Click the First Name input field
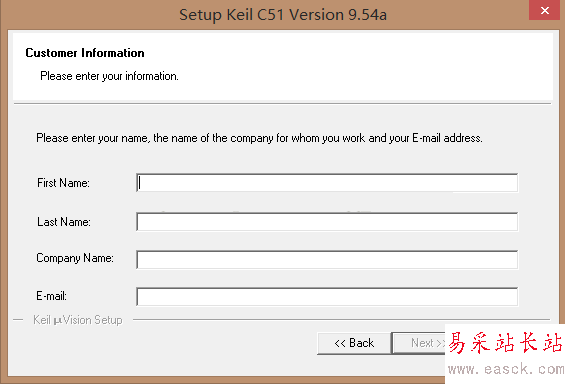 coord(327,183)
